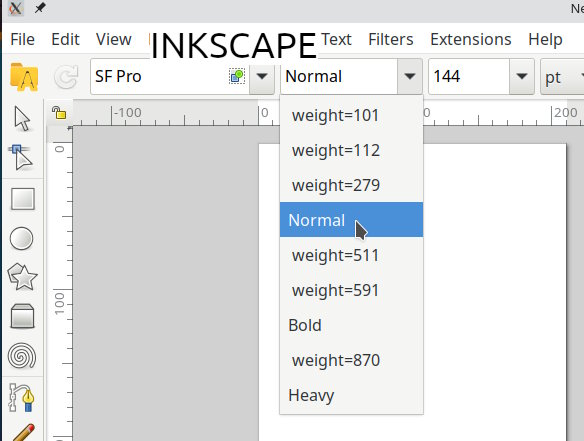The width and height of the screenshot is (584, 441).
Task: Collapse the Normal font style dropdown arrow
Action: [x=410, y=76]
